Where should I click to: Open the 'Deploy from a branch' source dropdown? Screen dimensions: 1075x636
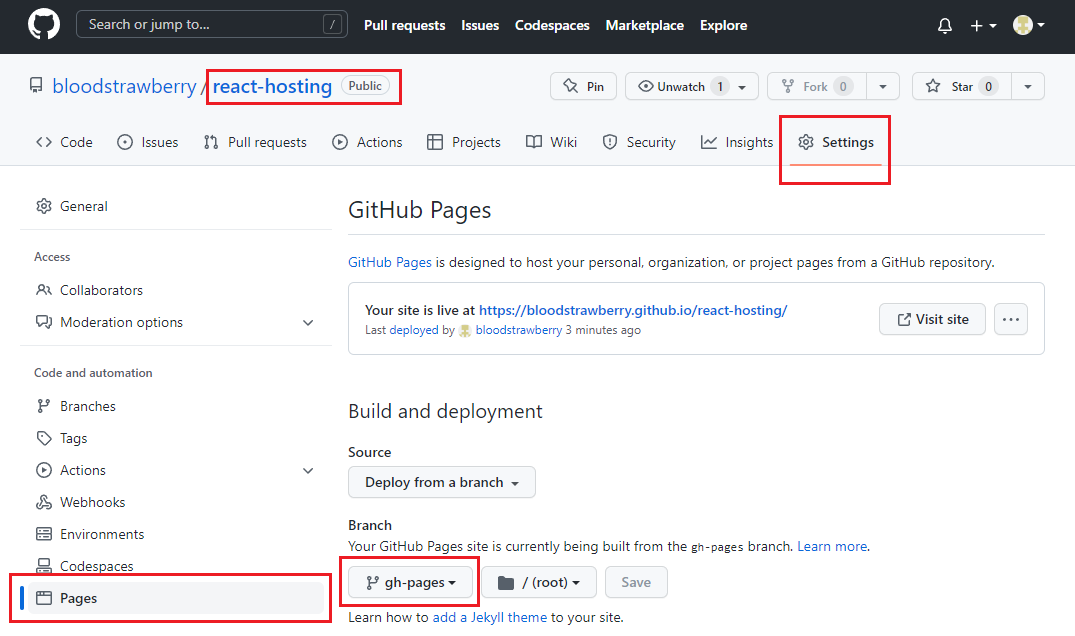pyautogui.click(x=442, y=482)
